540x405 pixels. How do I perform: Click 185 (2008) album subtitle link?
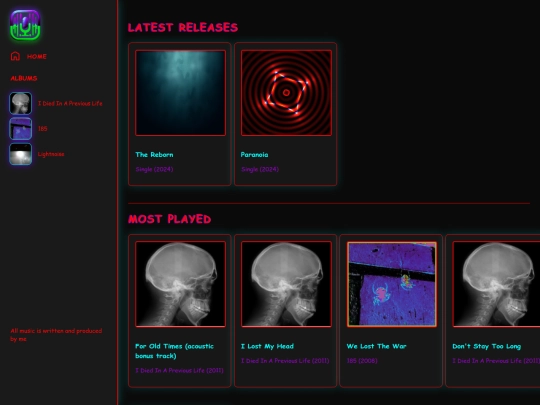[362, 361]
